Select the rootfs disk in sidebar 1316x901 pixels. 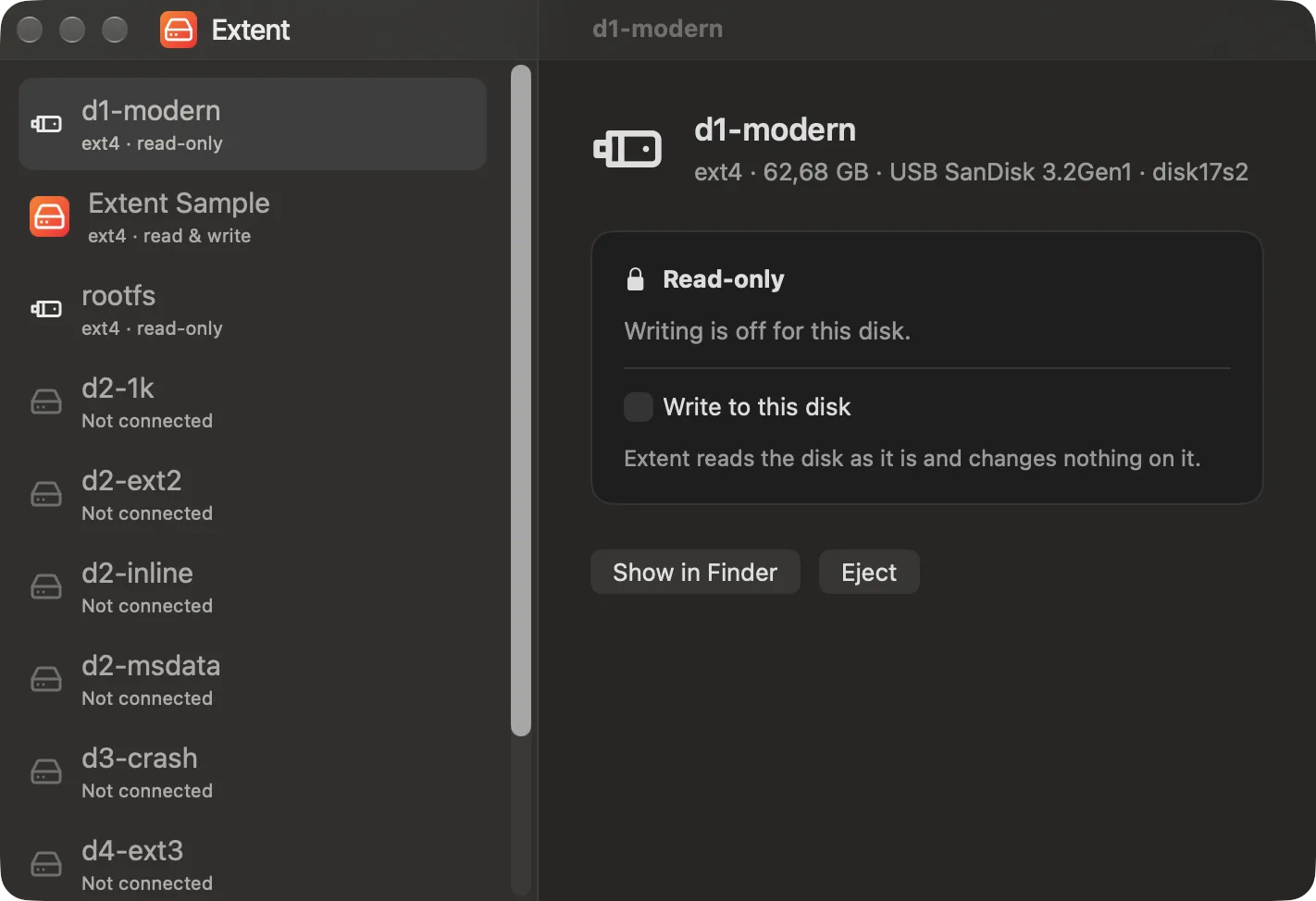253,309
